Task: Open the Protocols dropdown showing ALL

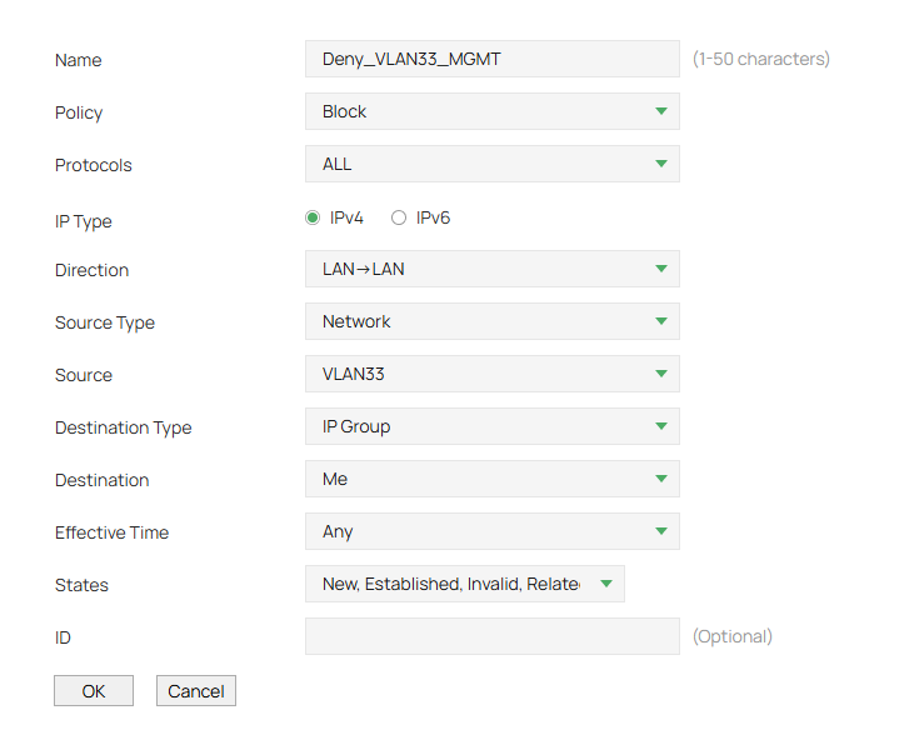Action: pyautogui.click(x=492, y=164)
